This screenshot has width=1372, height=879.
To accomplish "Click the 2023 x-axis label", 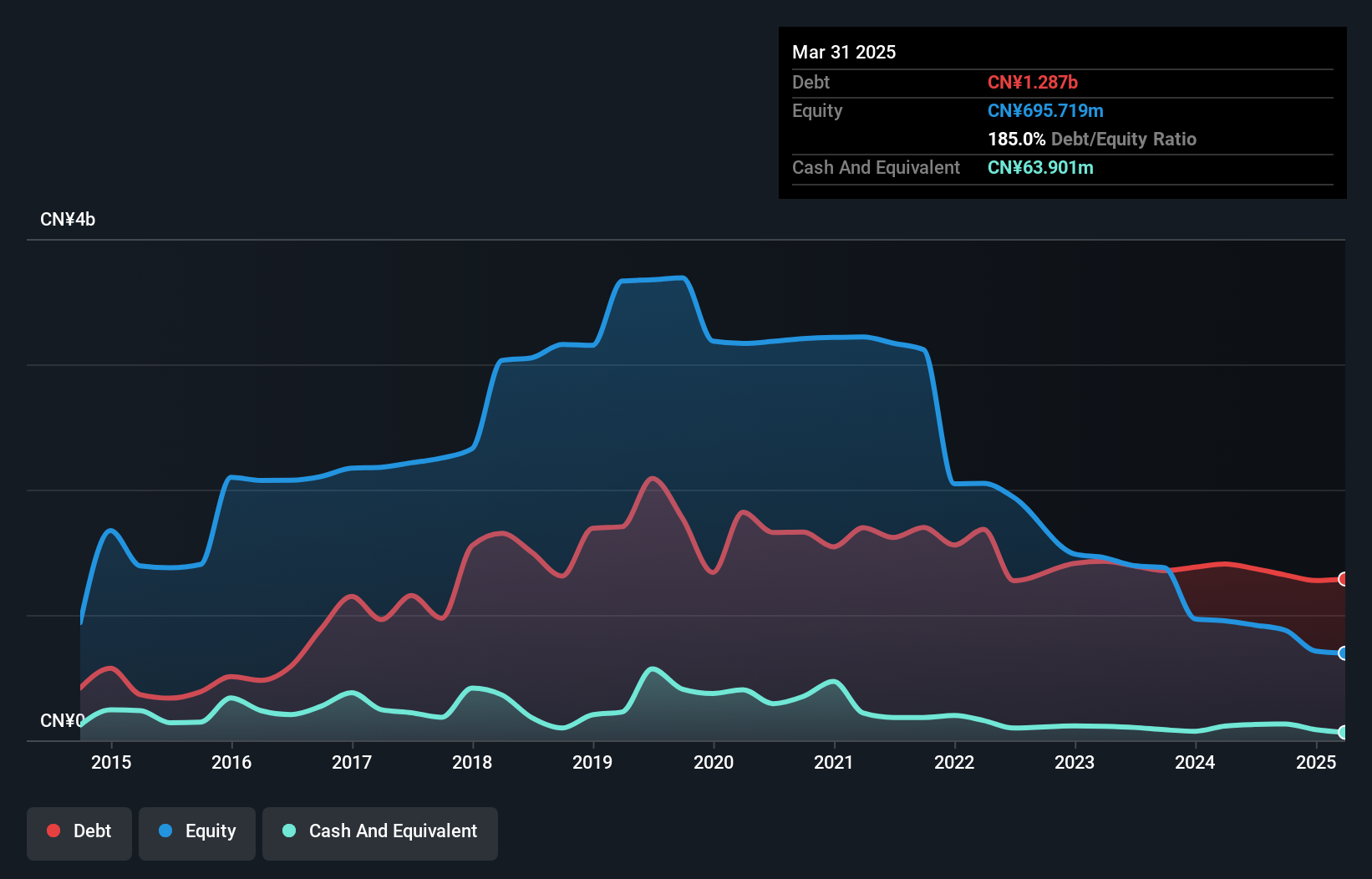I will (1075, 762).
